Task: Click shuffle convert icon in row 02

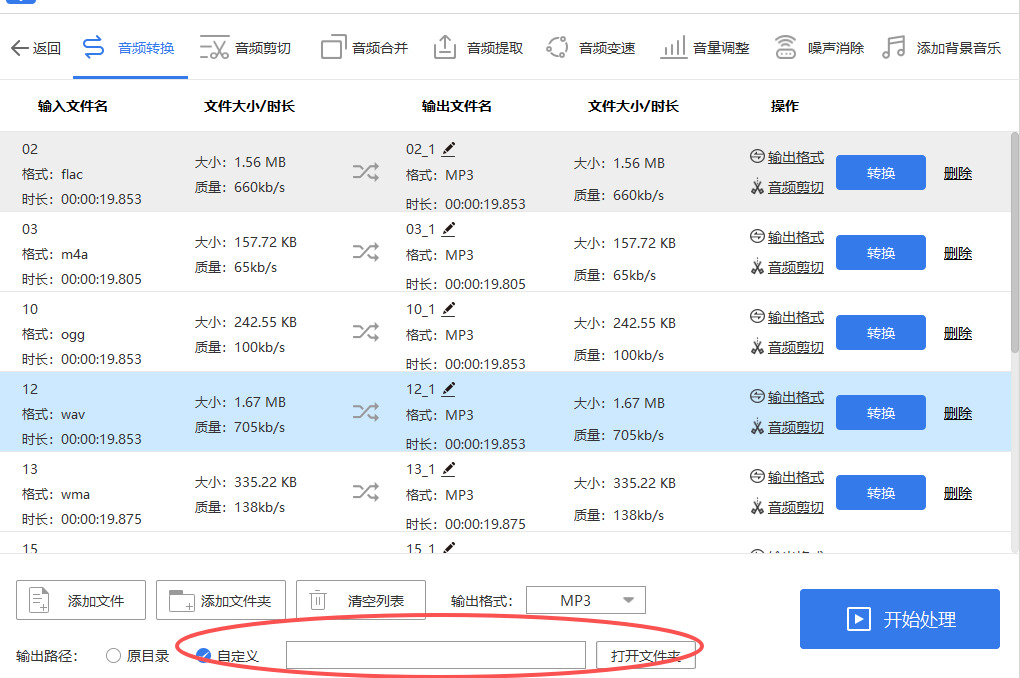Action: pyautogui.click(x=366, y=172)
